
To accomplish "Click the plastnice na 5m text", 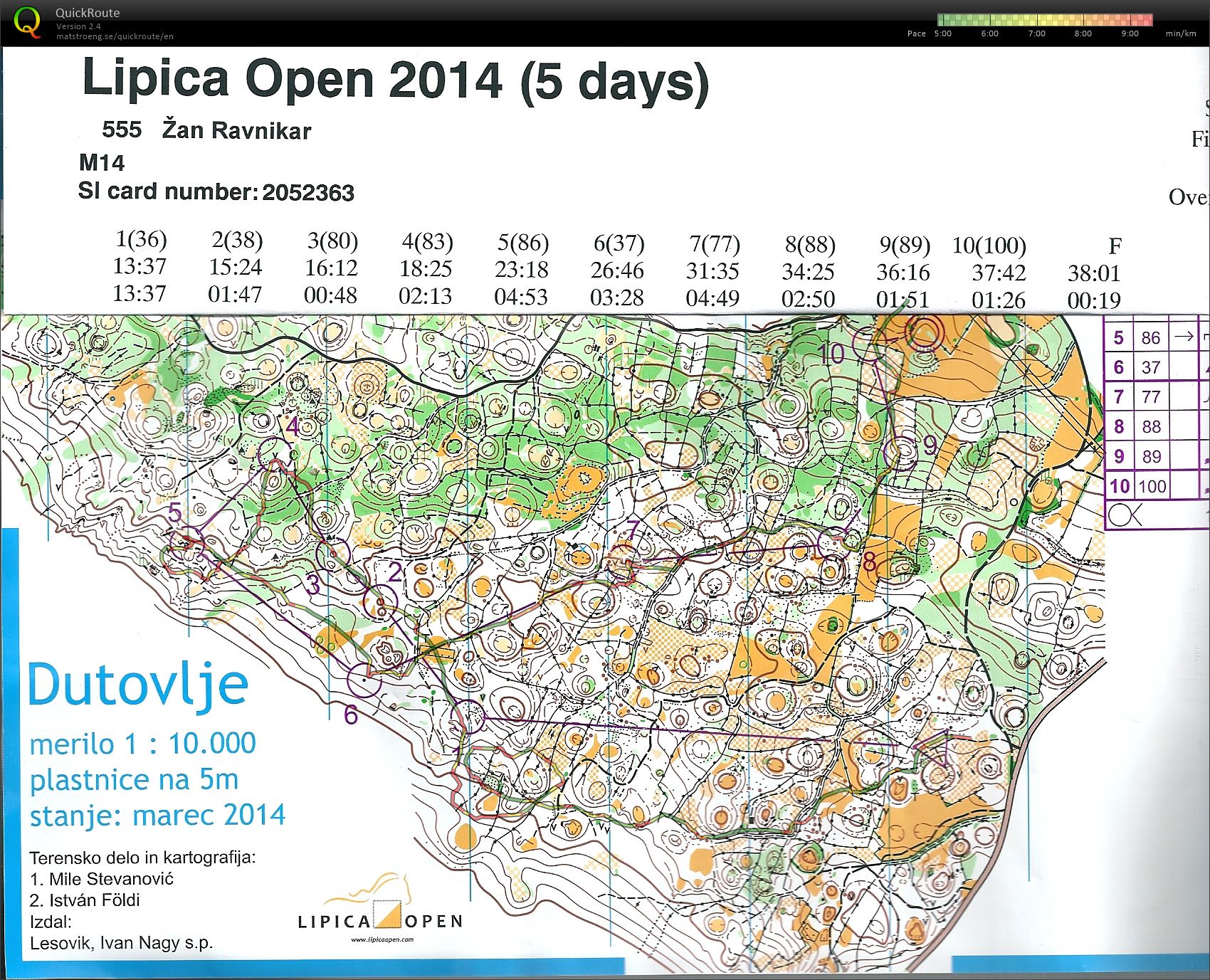I will 134,780.
